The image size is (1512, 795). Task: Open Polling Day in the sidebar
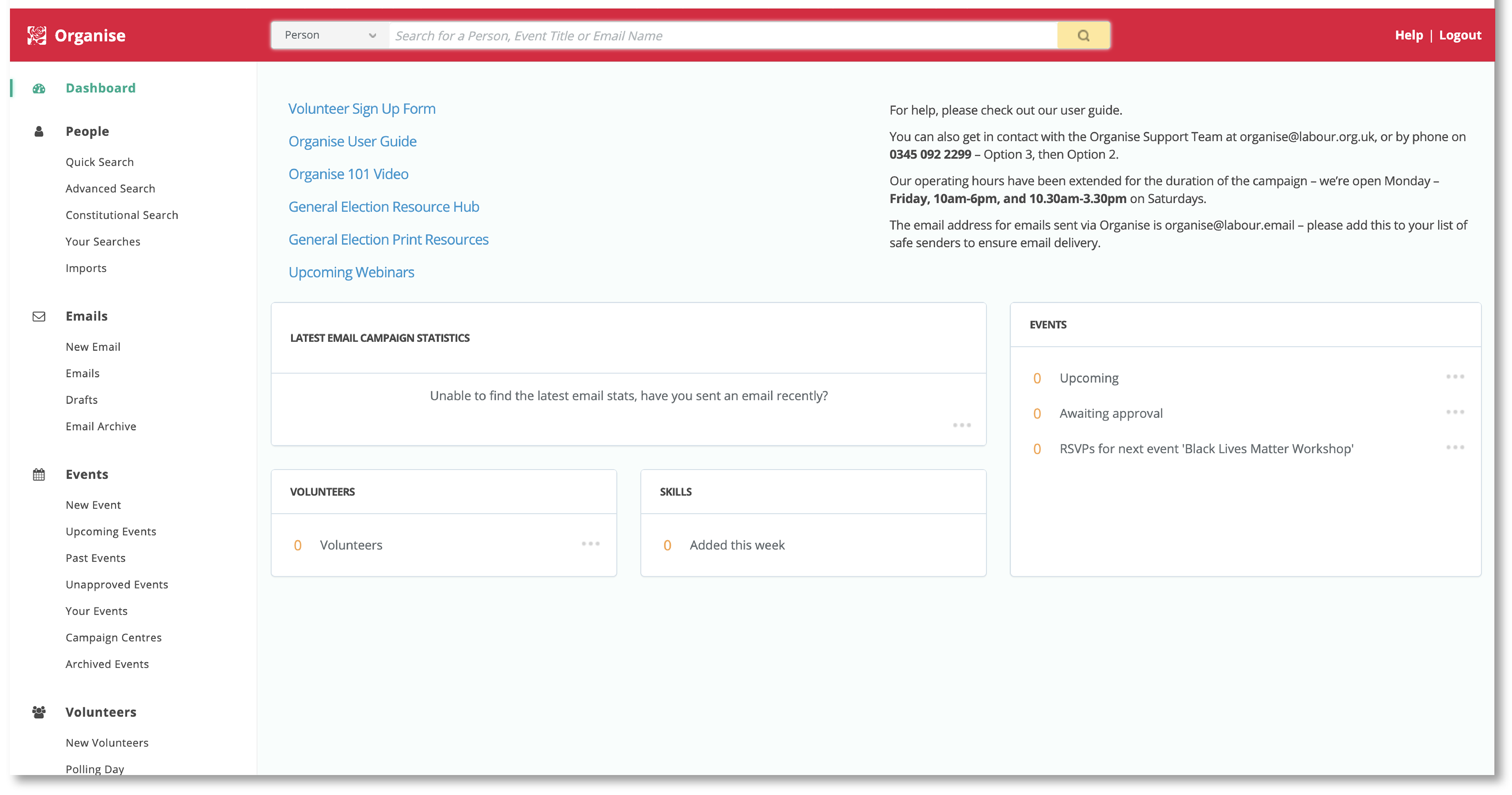click(94, 769)
